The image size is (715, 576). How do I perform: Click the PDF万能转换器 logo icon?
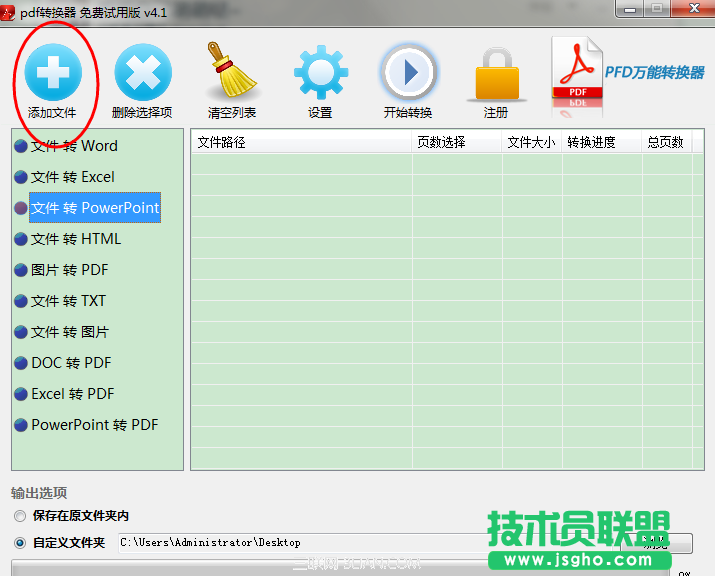(577, 76)
